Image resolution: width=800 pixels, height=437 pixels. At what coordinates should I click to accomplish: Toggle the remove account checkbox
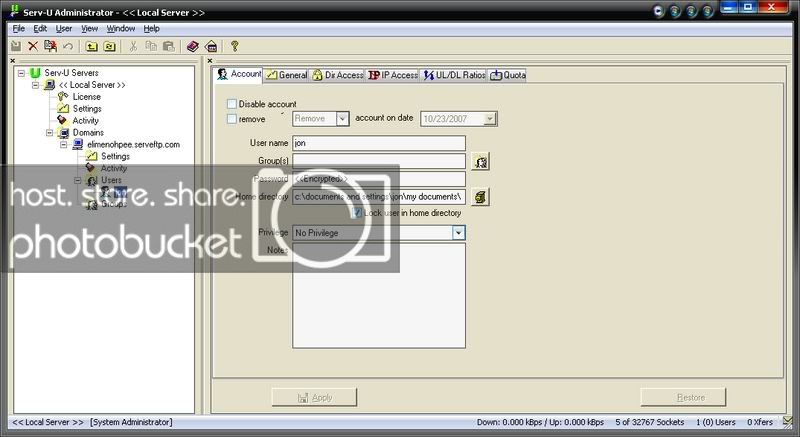point(232,119)
